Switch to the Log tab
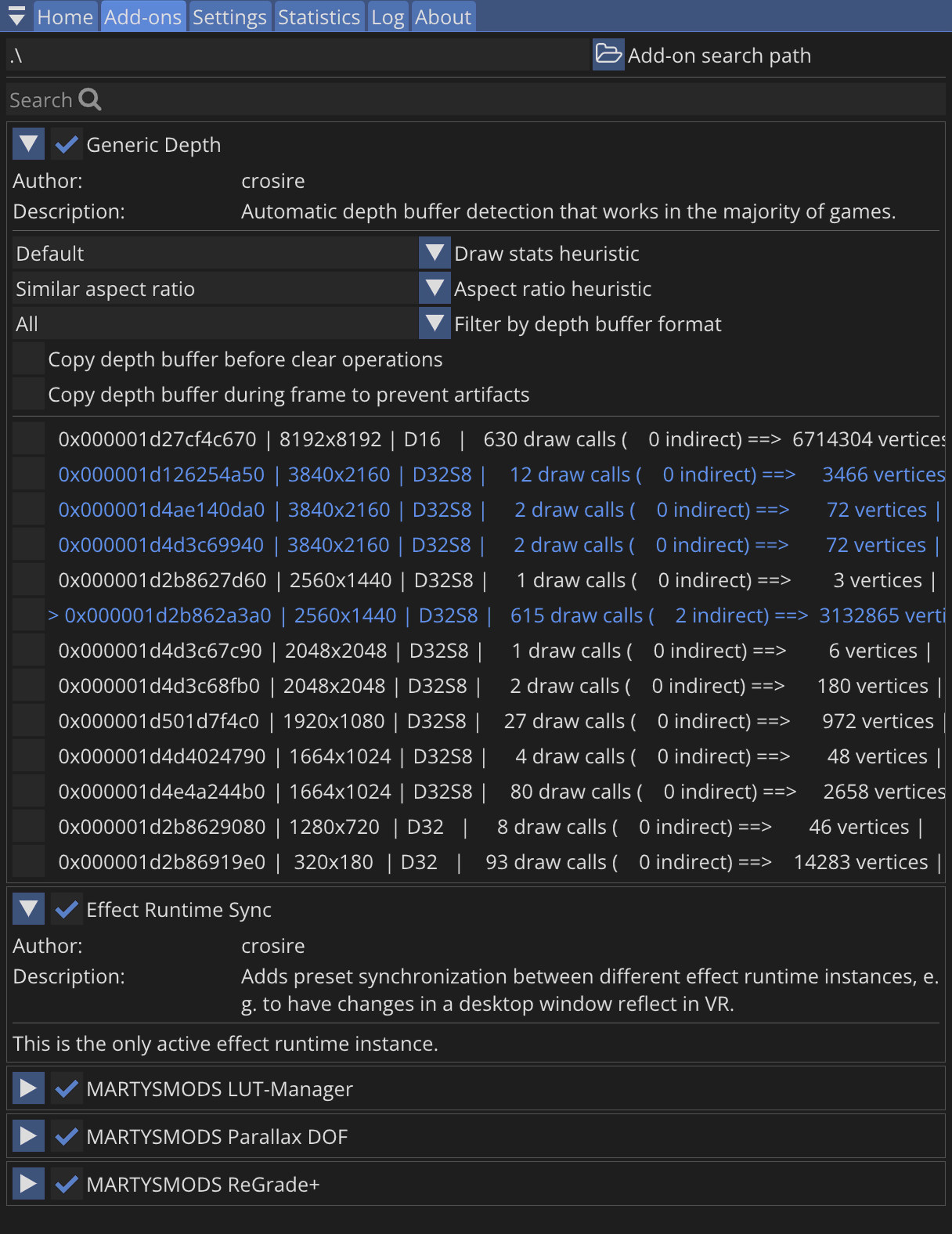Viewport: 952px width, 1234px height. point(388,16)
